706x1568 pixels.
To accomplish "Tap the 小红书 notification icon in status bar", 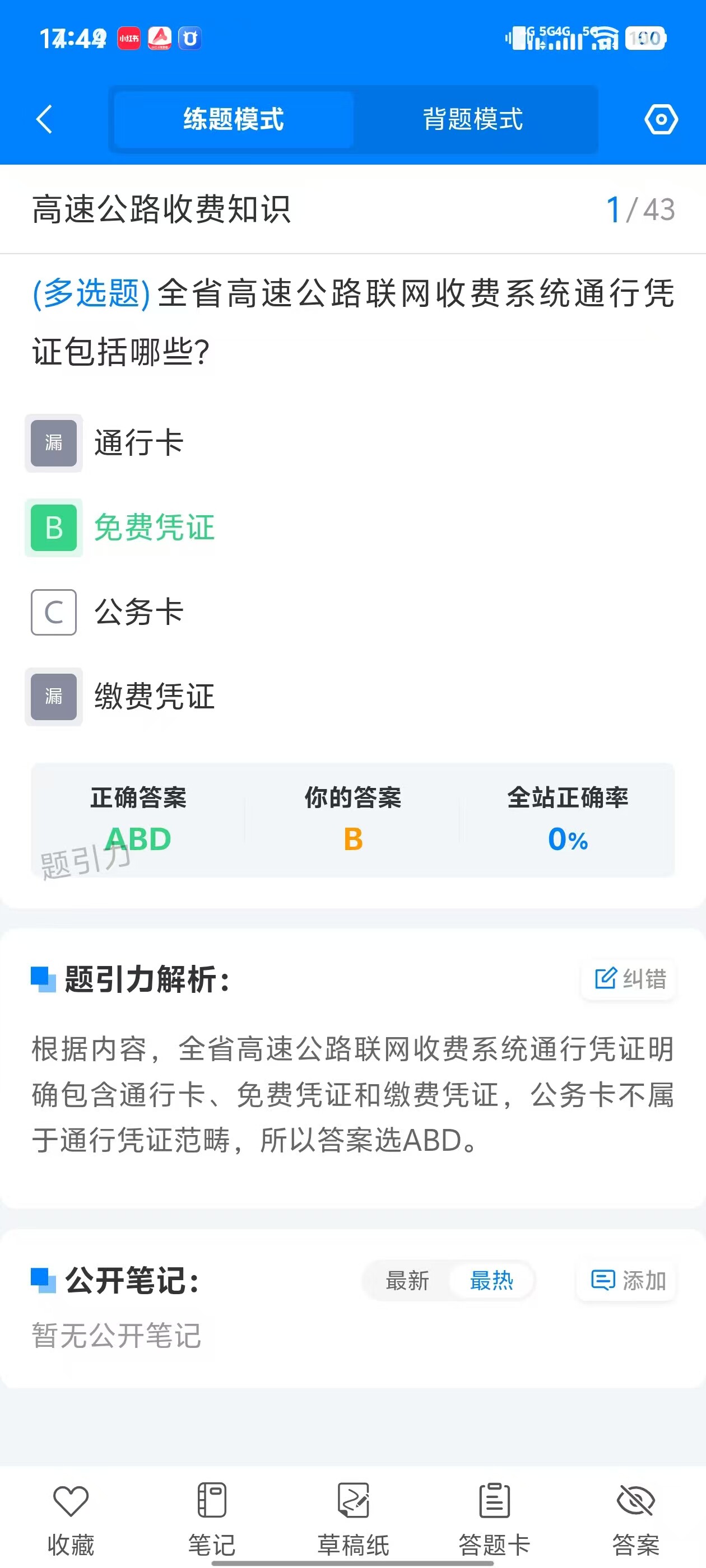I will pos(129,38).
